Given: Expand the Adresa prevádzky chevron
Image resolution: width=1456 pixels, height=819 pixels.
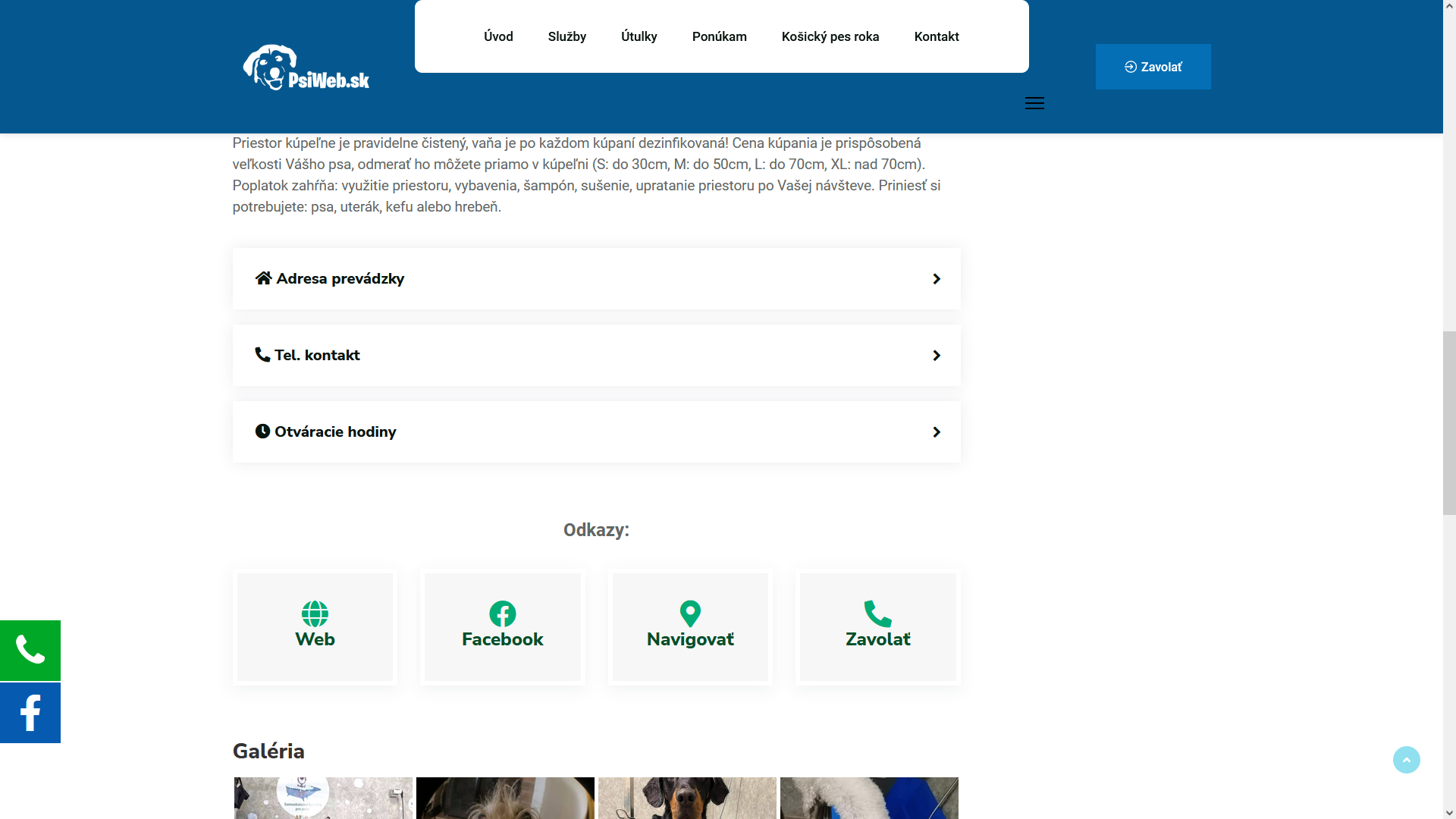Looking at the screenshot, I should pyautogui.click(x=937, y=279).
